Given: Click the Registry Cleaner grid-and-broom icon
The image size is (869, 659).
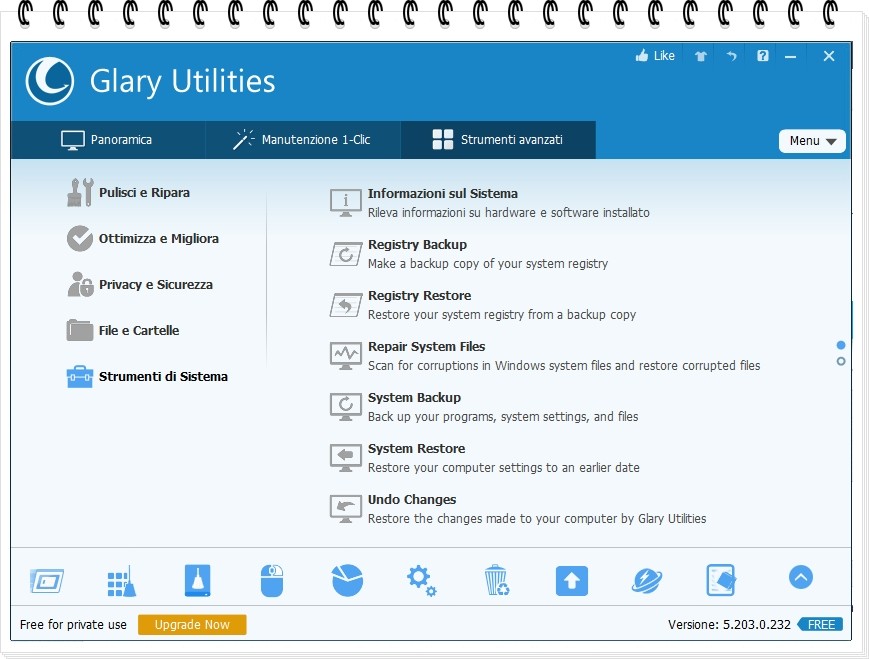Looking at the screenshot, I should click(x=121, y=581).
